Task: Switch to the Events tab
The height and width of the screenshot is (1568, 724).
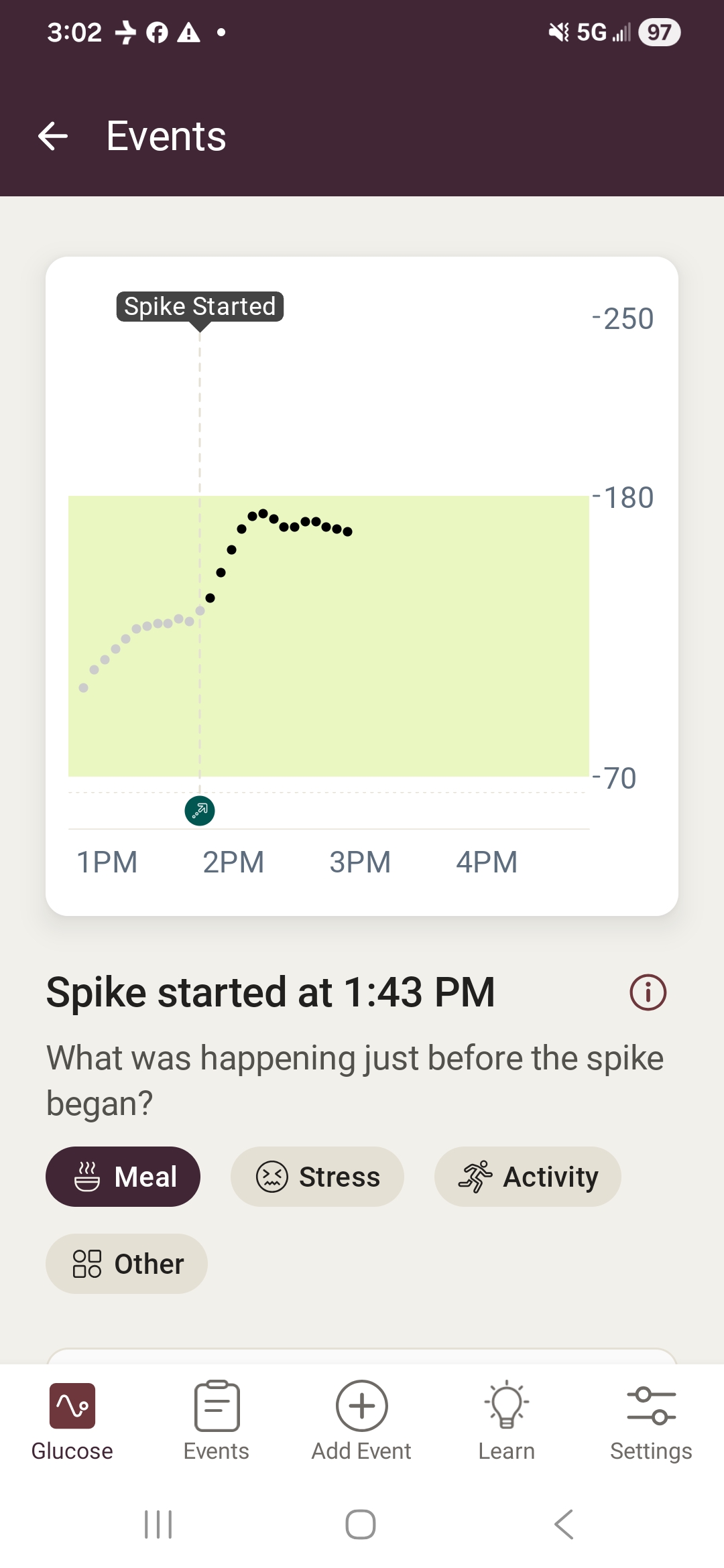Action: coord(217,1421)
